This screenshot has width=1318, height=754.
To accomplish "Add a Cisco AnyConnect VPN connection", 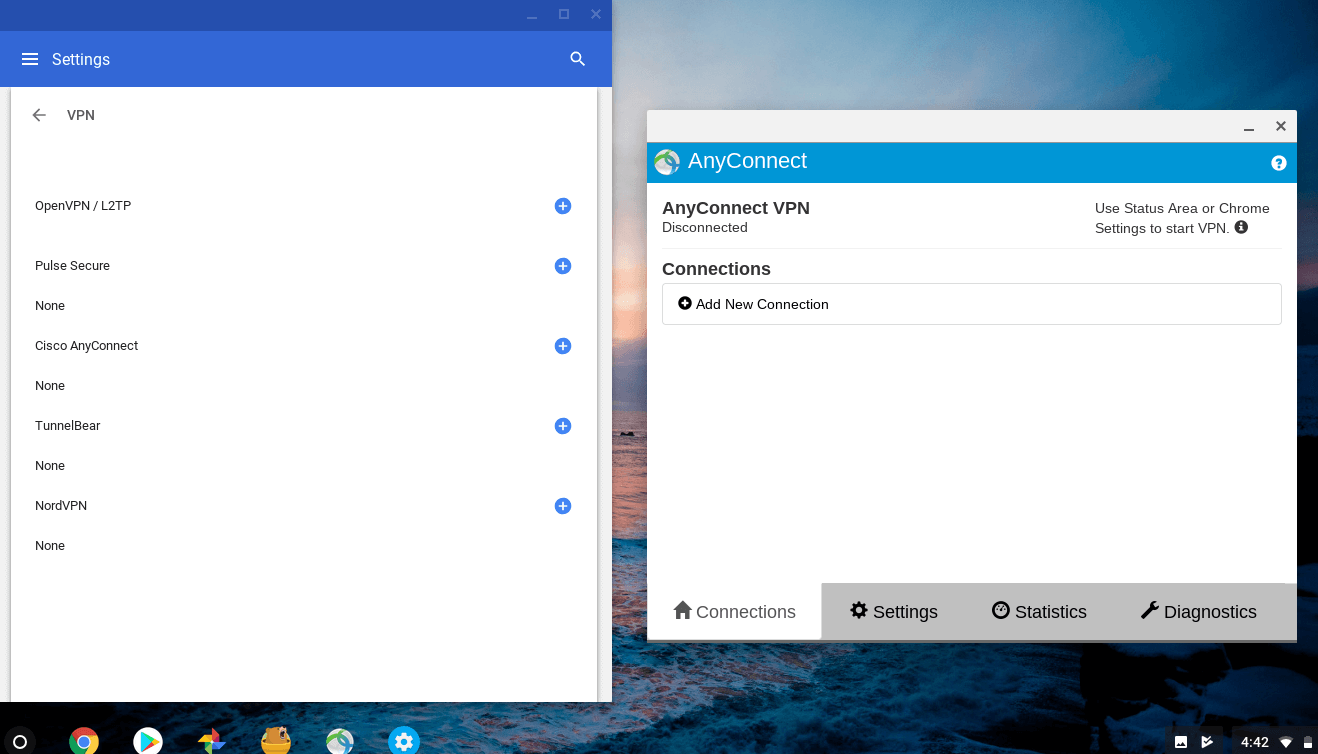I will 563,346.
